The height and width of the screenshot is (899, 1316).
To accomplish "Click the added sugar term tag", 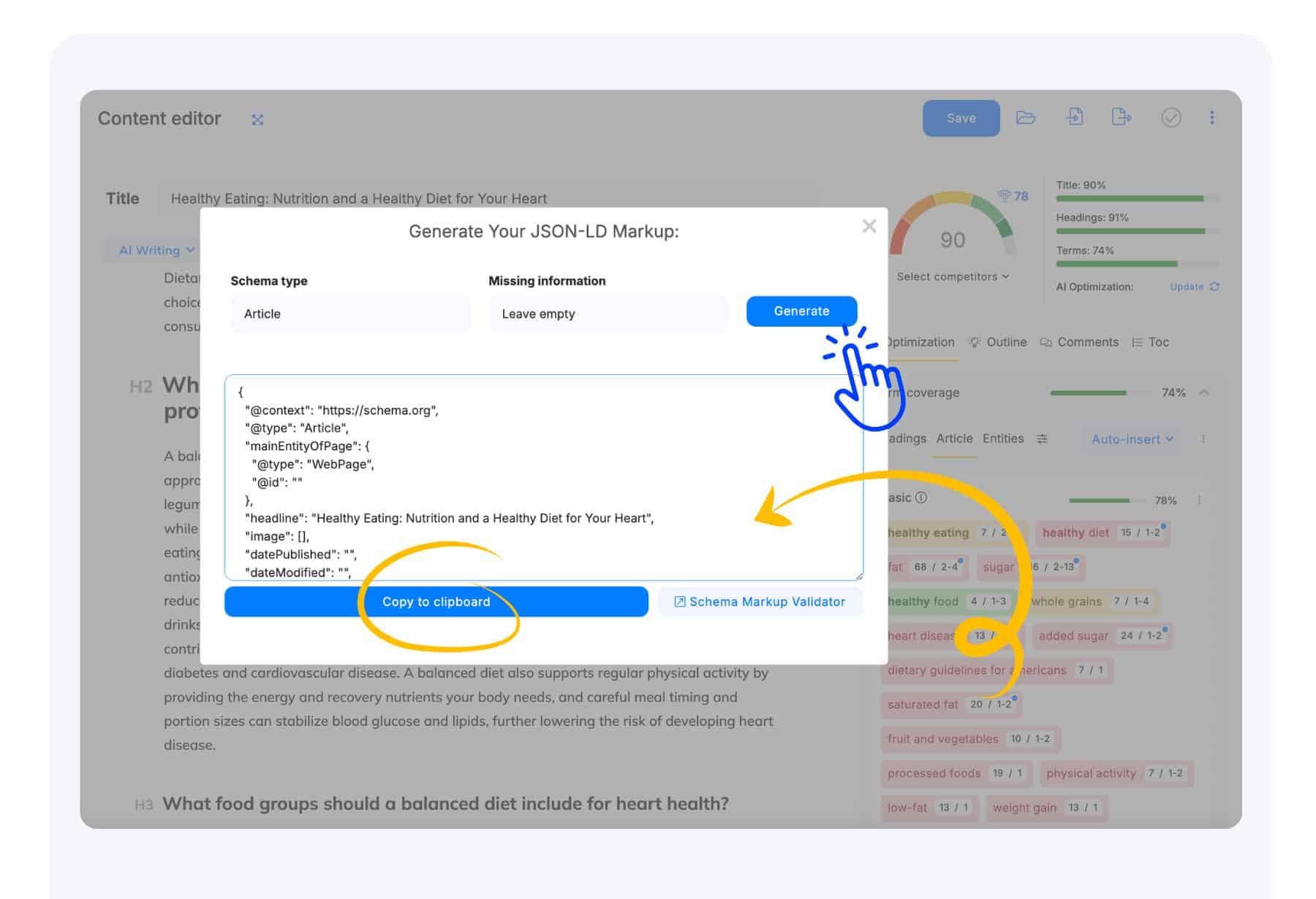I will tap(1101, 636).
